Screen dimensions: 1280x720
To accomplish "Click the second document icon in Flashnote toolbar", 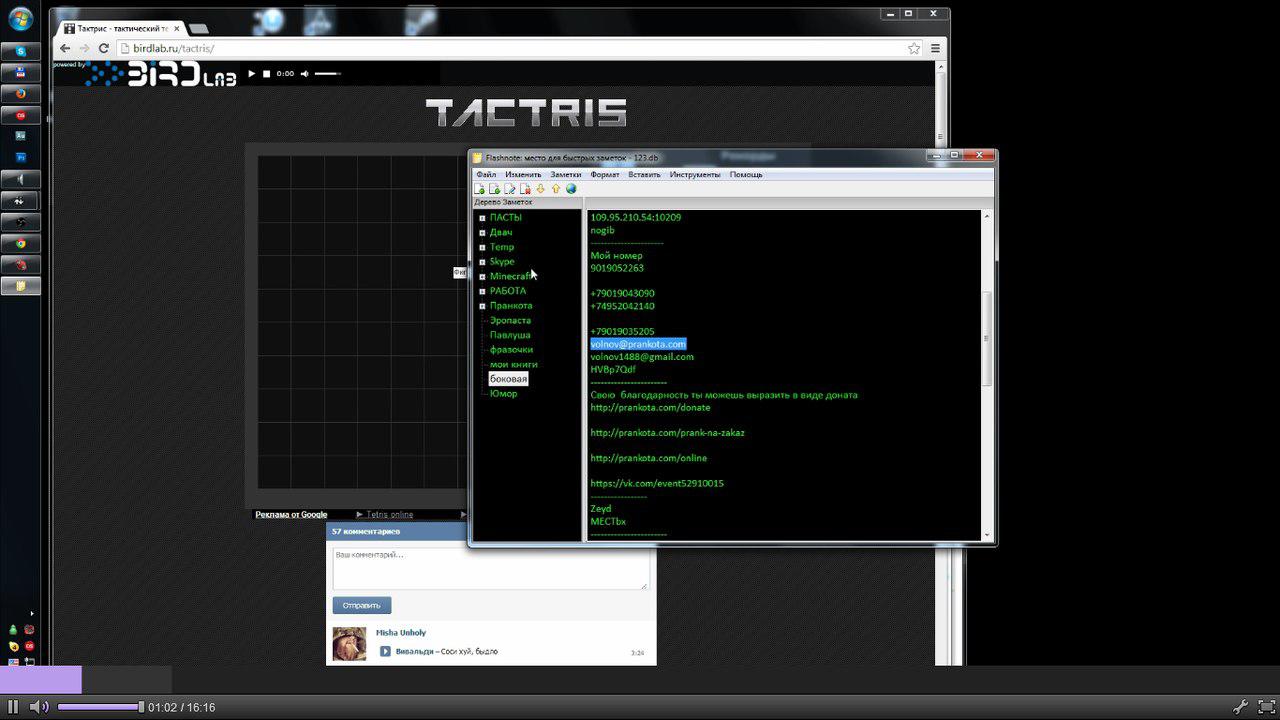I will [x=494, y=189].
